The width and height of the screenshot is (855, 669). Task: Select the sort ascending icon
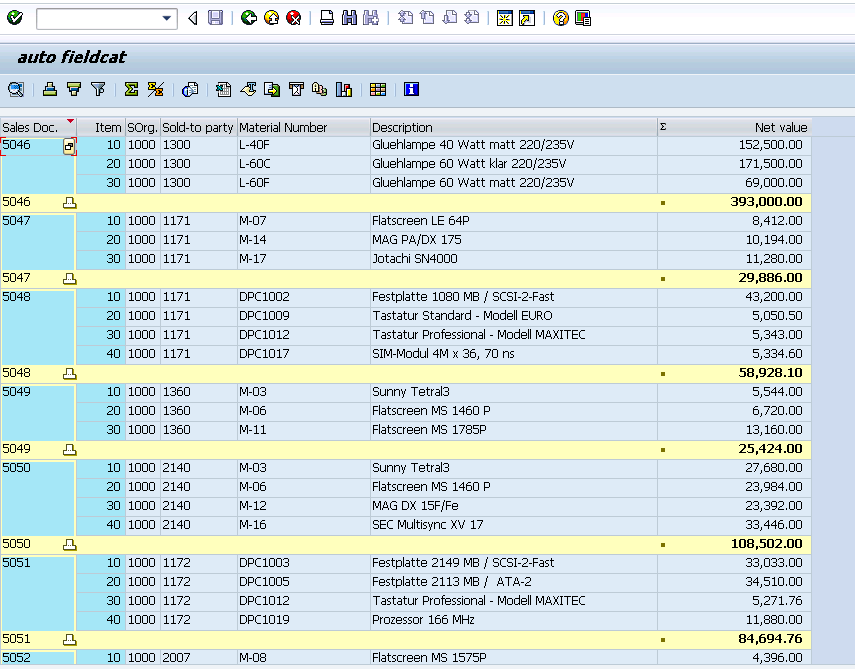[50, 90]
